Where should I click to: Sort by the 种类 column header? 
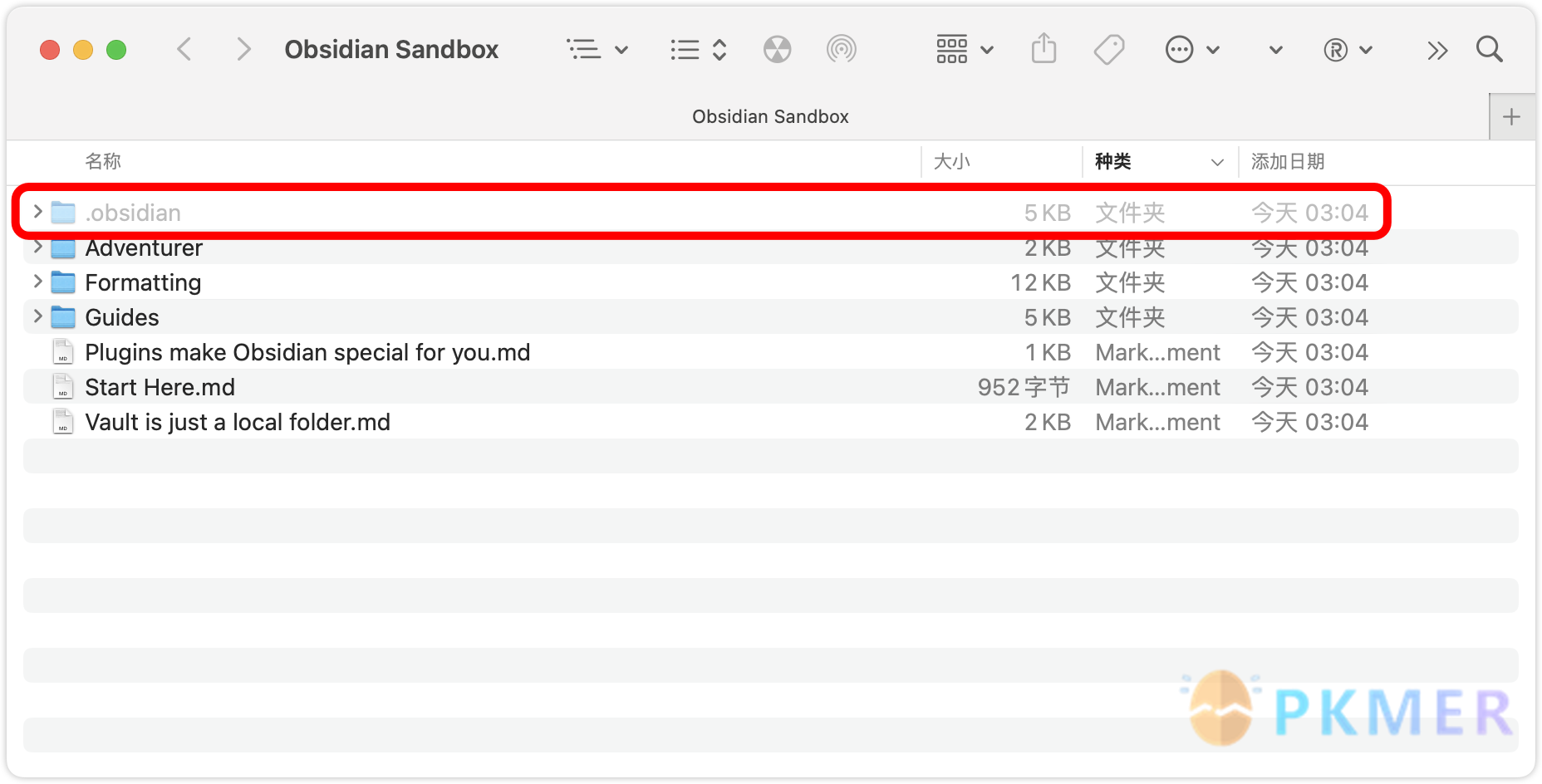(1113, 161)
